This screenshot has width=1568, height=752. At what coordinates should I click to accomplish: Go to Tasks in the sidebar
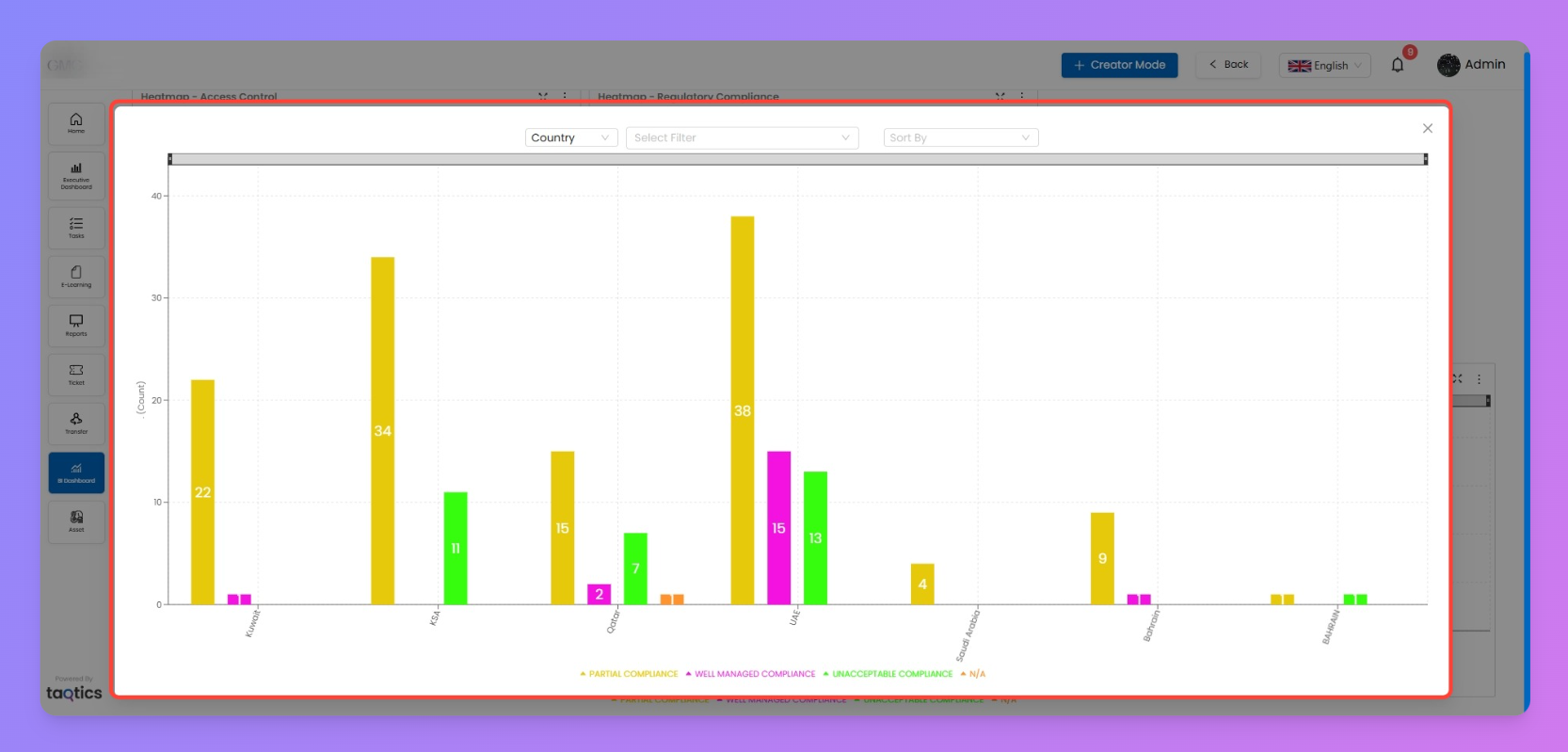tap(76, 228)
